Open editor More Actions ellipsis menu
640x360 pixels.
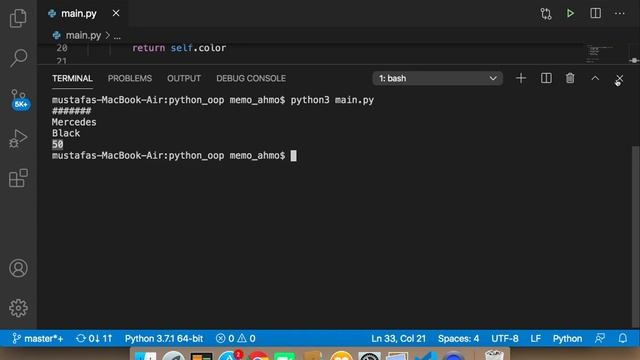[620, 13]
